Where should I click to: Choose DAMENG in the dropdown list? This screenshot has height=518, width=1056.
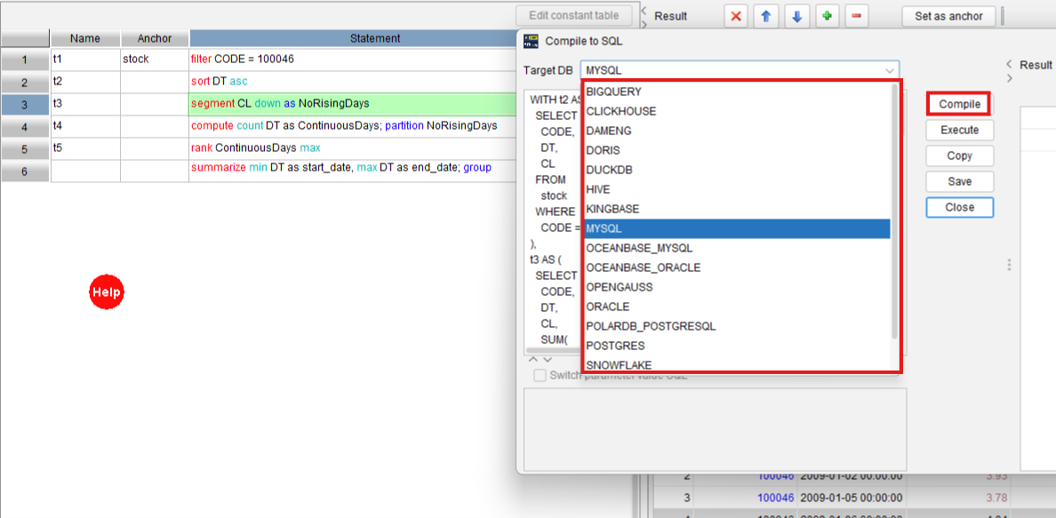[x=737, y=131]
